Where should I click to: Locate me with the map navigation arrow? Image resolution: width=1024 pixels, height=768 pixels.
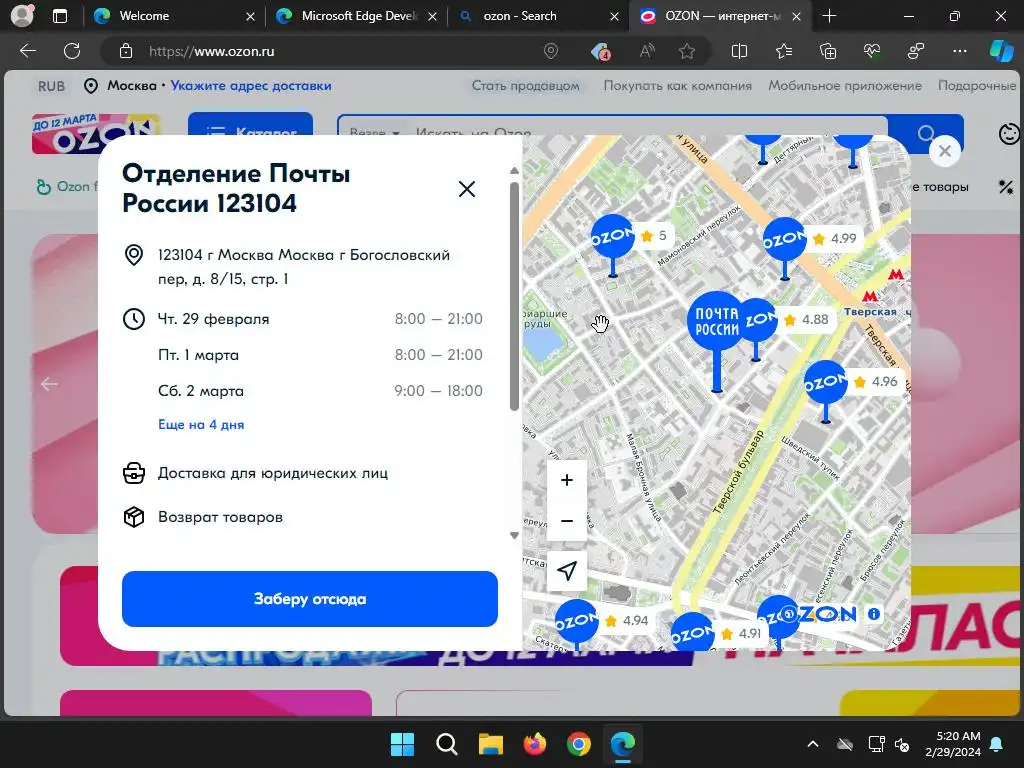click(566, 571)
